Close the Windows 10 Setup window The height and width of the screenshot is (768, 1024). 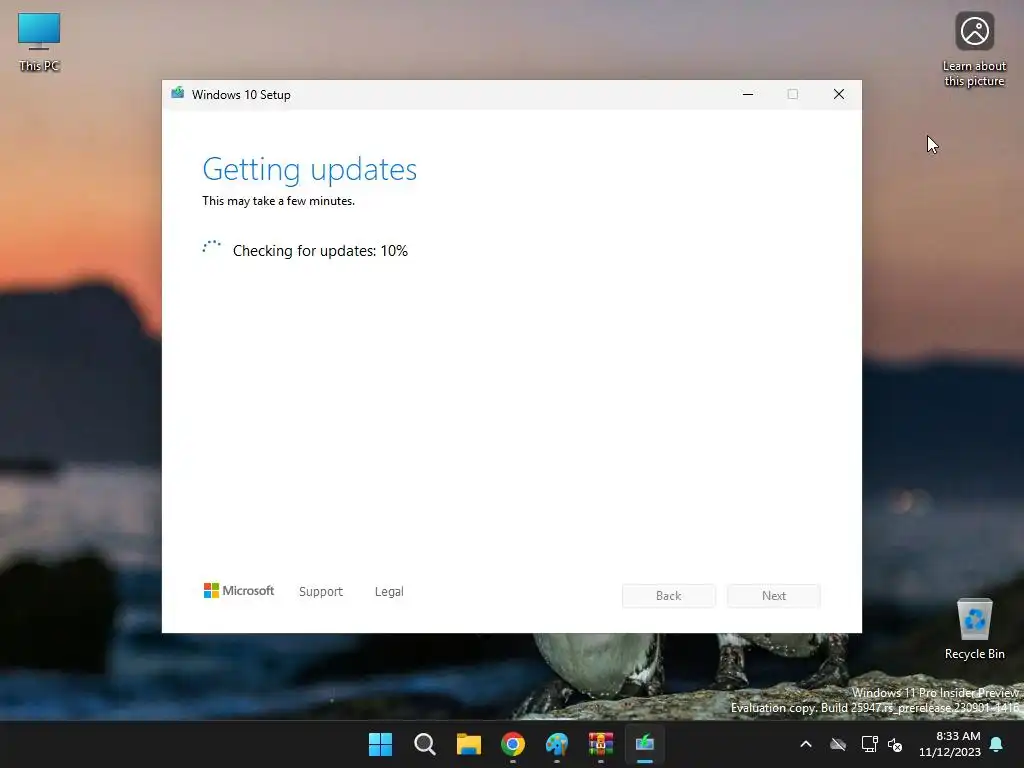coord(839,94)
